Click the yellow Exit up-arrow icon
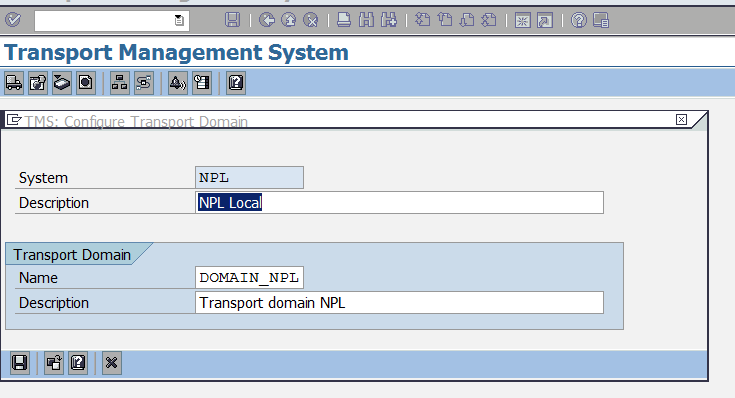Viewport: 735px width, 398px height. click(289, 20)
